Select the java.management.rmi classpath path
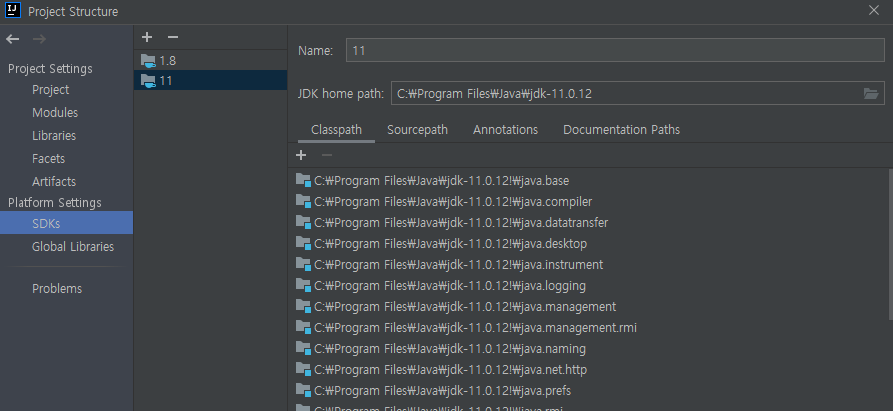Screen dimensions: 893x411 pyautogui.click(x=476, y=328)
